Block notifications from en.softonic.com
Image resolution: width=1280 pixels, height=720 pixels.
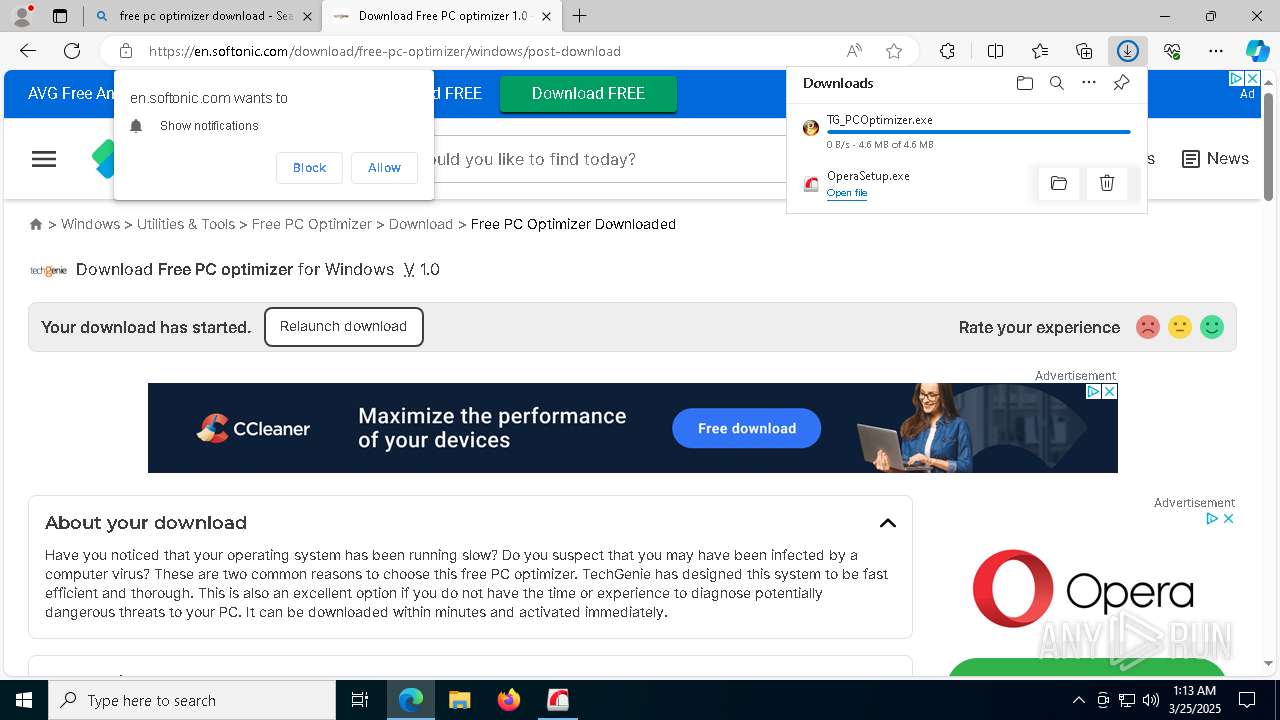pyautogui.click(x=309, y=168)
